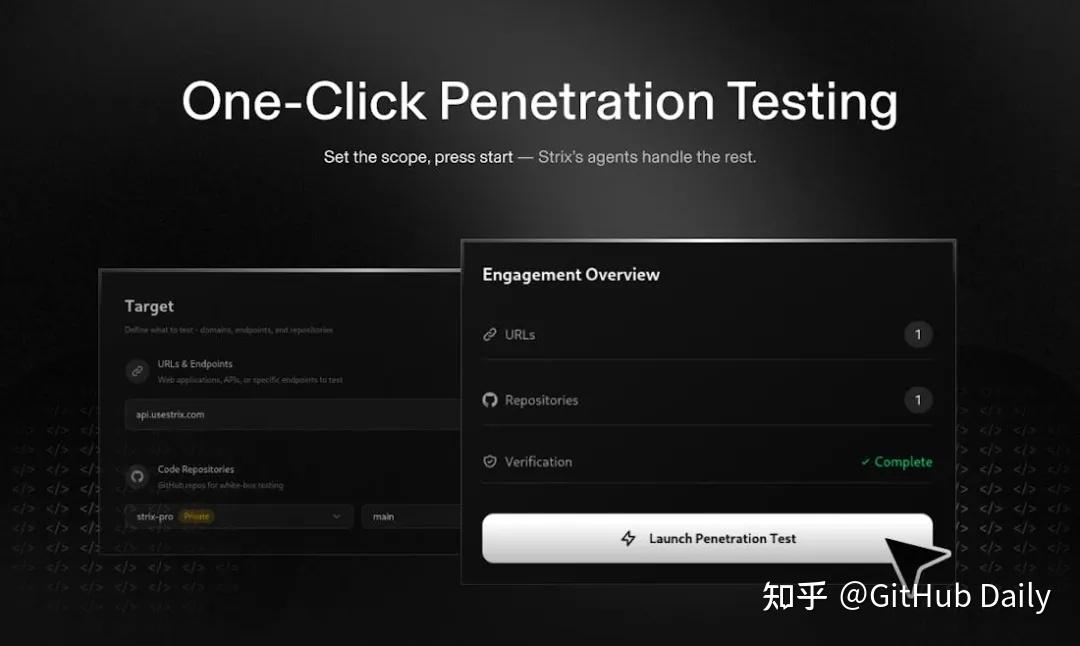Expand the repository selector chevron arrow
The width and height of the screenshot is (1080, 646).
coord(337,517)
